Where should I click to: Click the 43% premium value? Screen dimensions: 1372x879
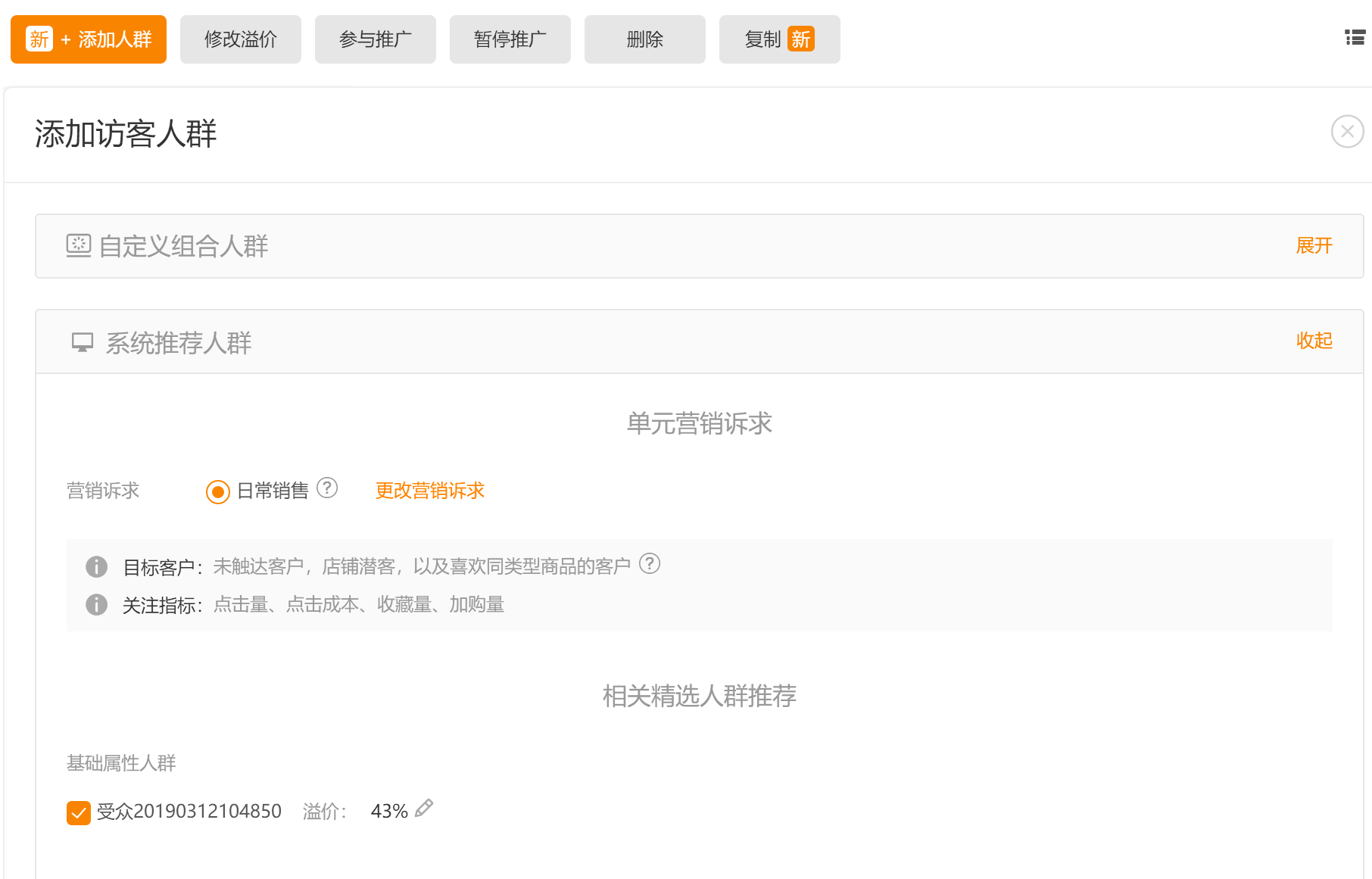coord(389,811)
